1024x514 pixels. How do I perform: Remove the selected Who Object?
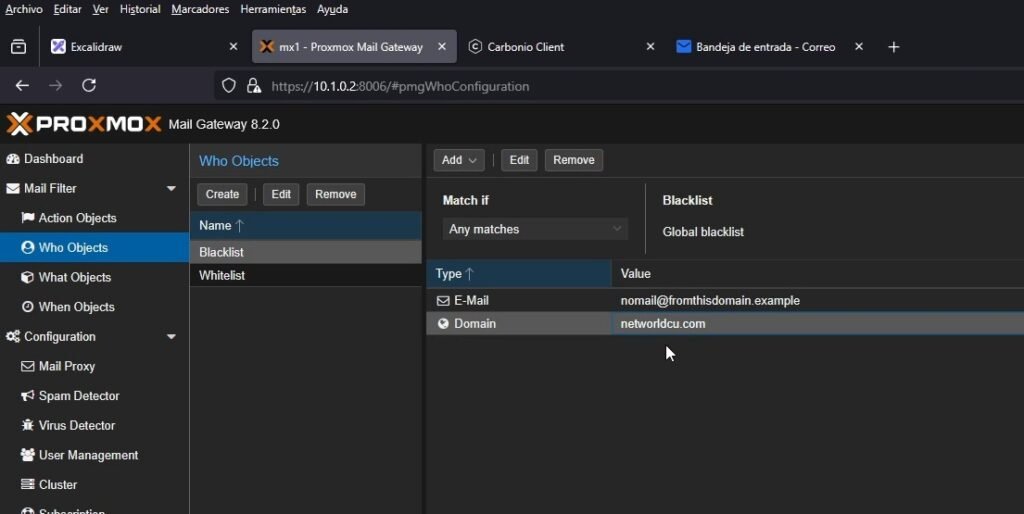coord(336,194)
